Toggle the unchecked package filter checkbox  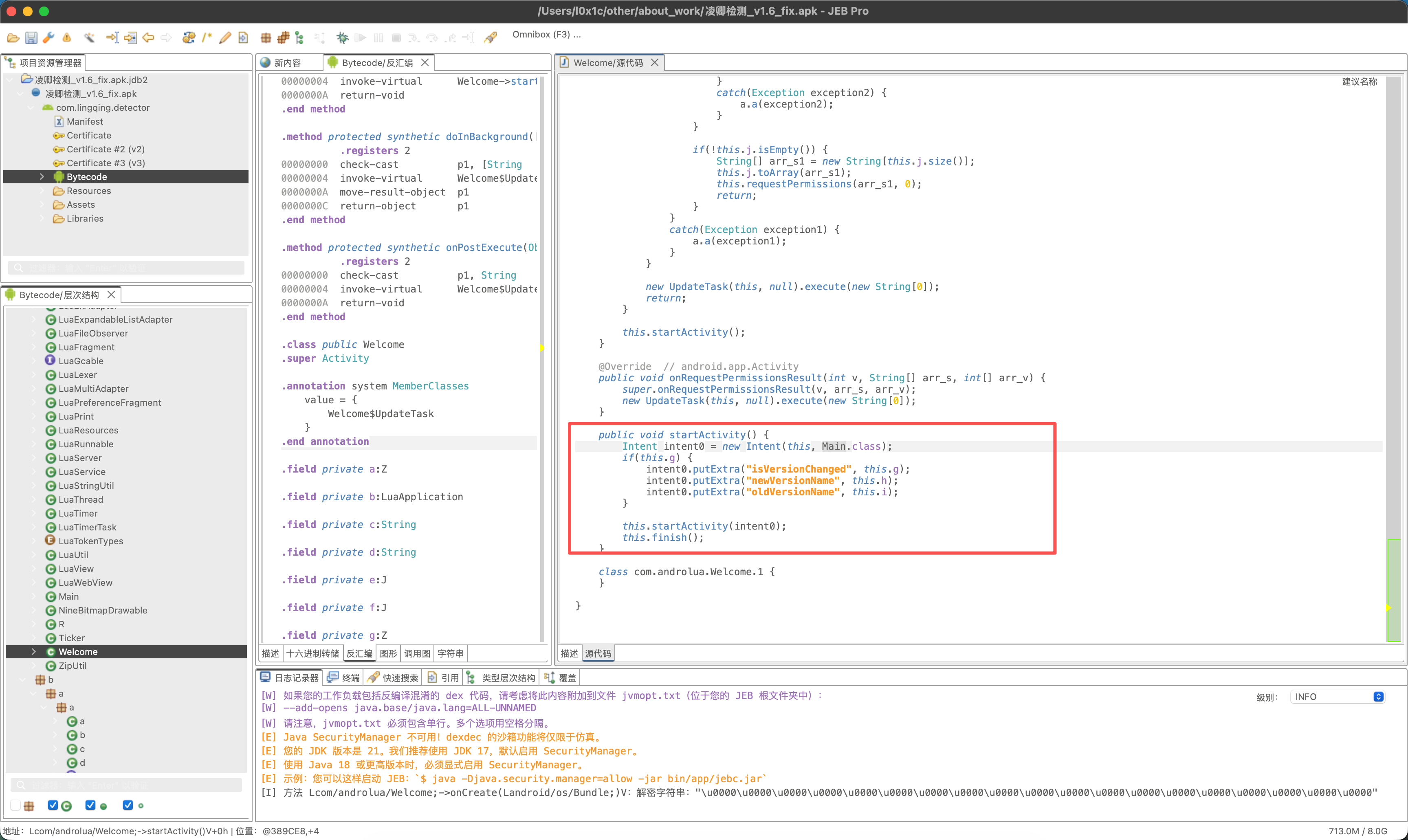(16, 805)
